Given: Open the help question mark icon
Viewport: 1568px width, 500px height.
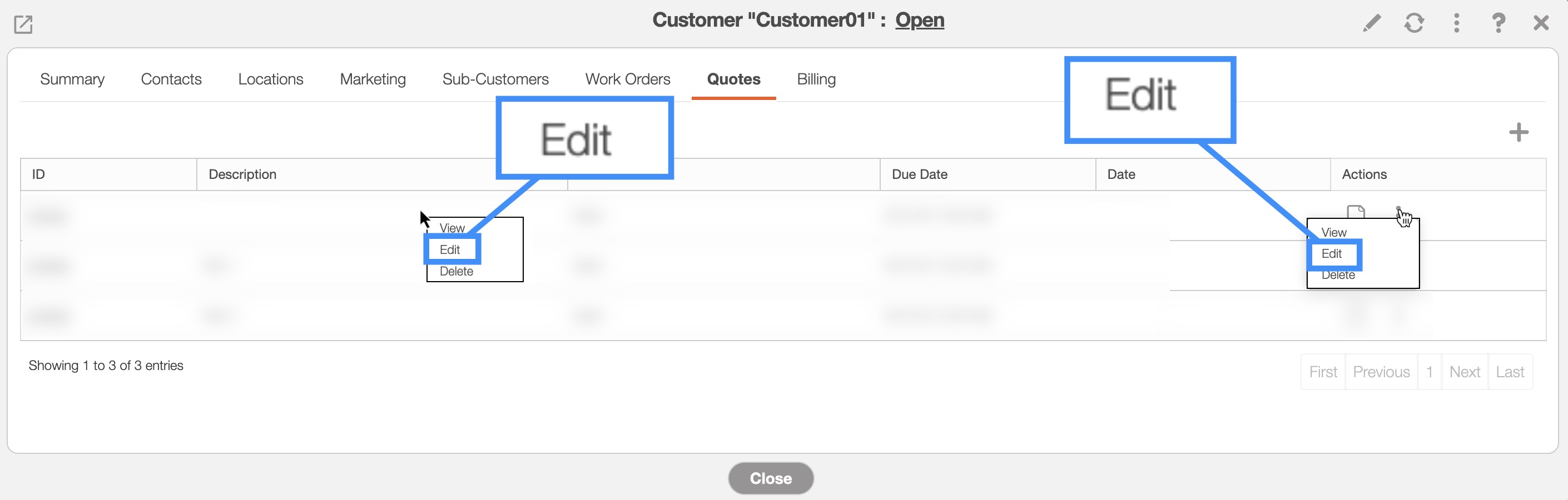Looking at the screenshot, I should click(1498, 23).
